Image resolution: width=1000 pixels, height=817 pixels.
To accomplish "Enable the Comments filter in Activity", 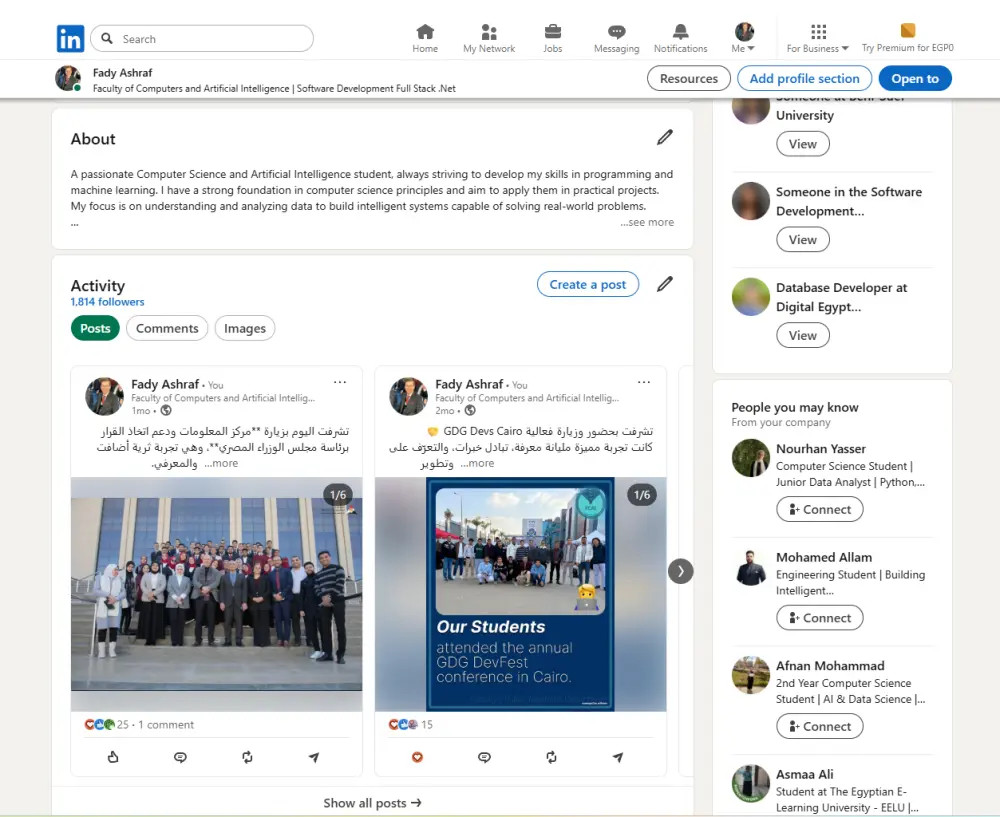I will pos(167,328).
